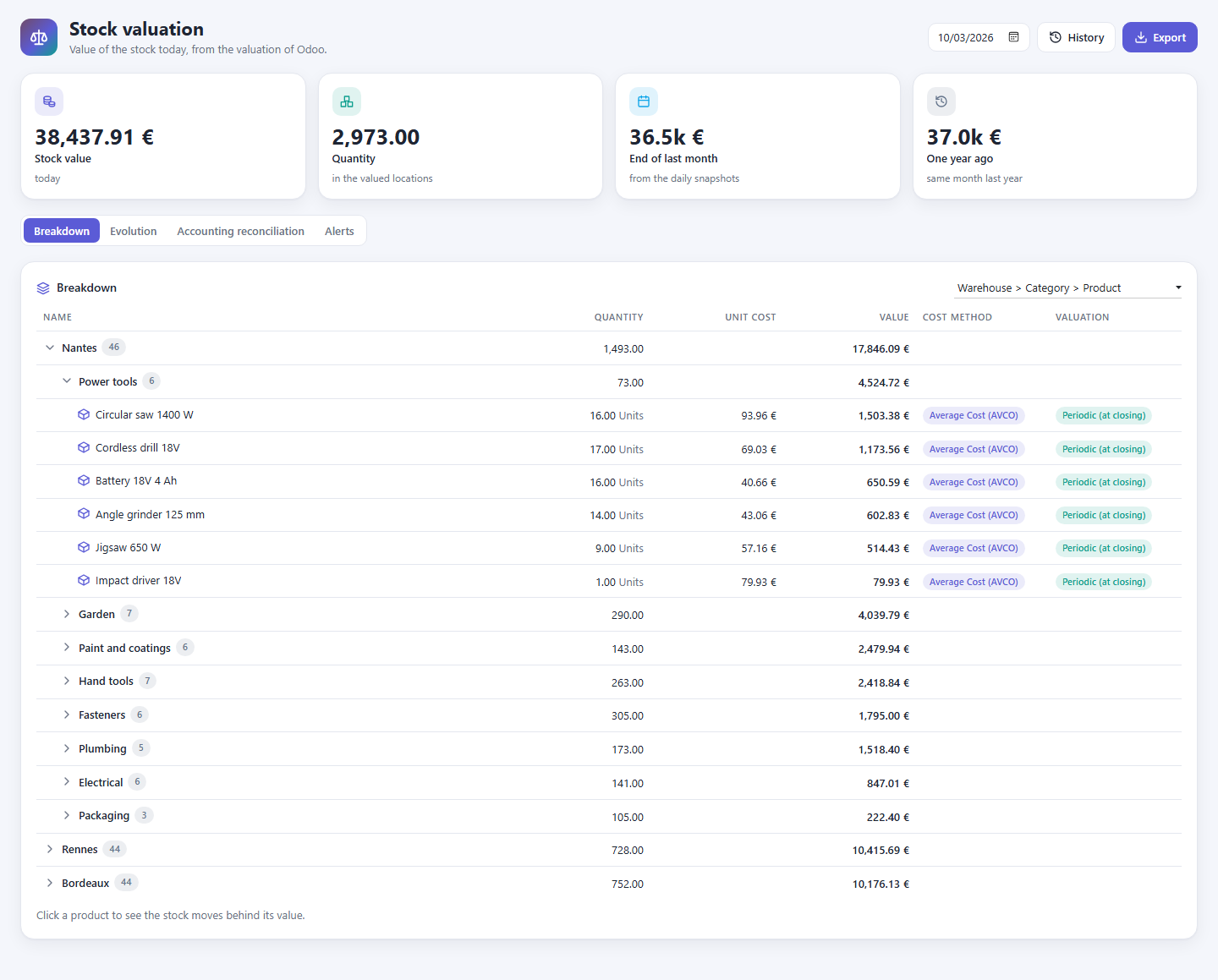Click the cube icon for Battery 18V 4 Ah
1218x980 pixels.
[x=84, y=480]
